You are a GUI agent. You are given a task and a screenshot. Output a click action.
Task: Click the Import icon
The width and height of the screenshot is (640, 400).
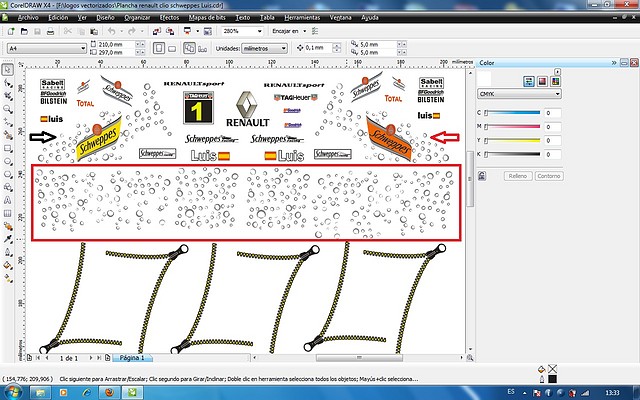tap(157, 31)
